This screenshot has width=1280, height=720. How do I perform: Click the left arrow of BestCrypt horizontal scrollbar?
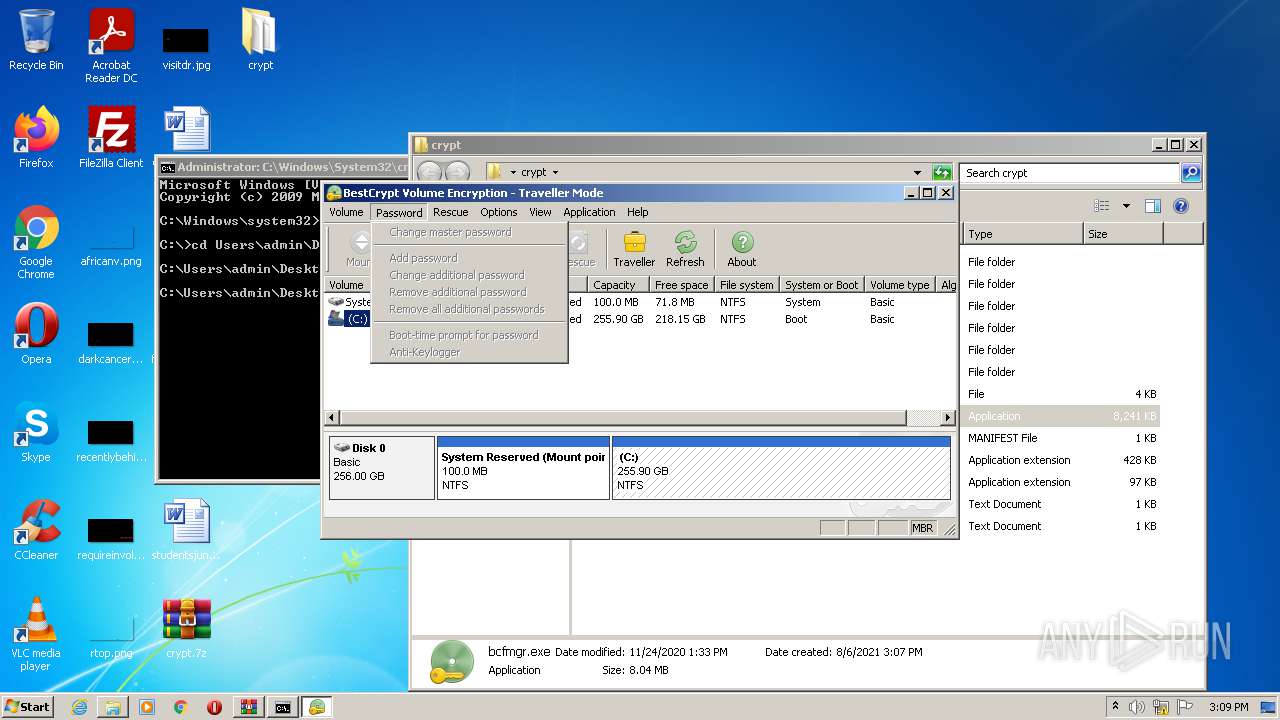[x=333, y=418]
